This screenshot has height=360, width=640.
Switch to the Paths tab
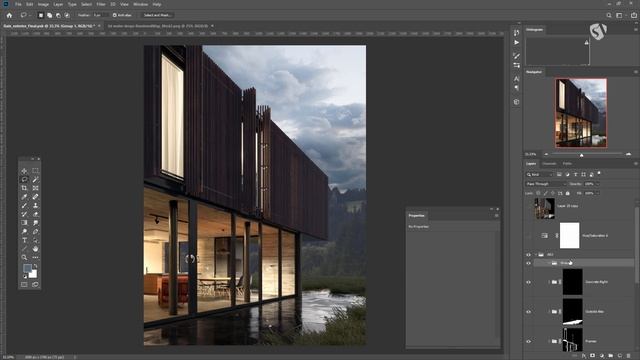(x=567, y=164)
